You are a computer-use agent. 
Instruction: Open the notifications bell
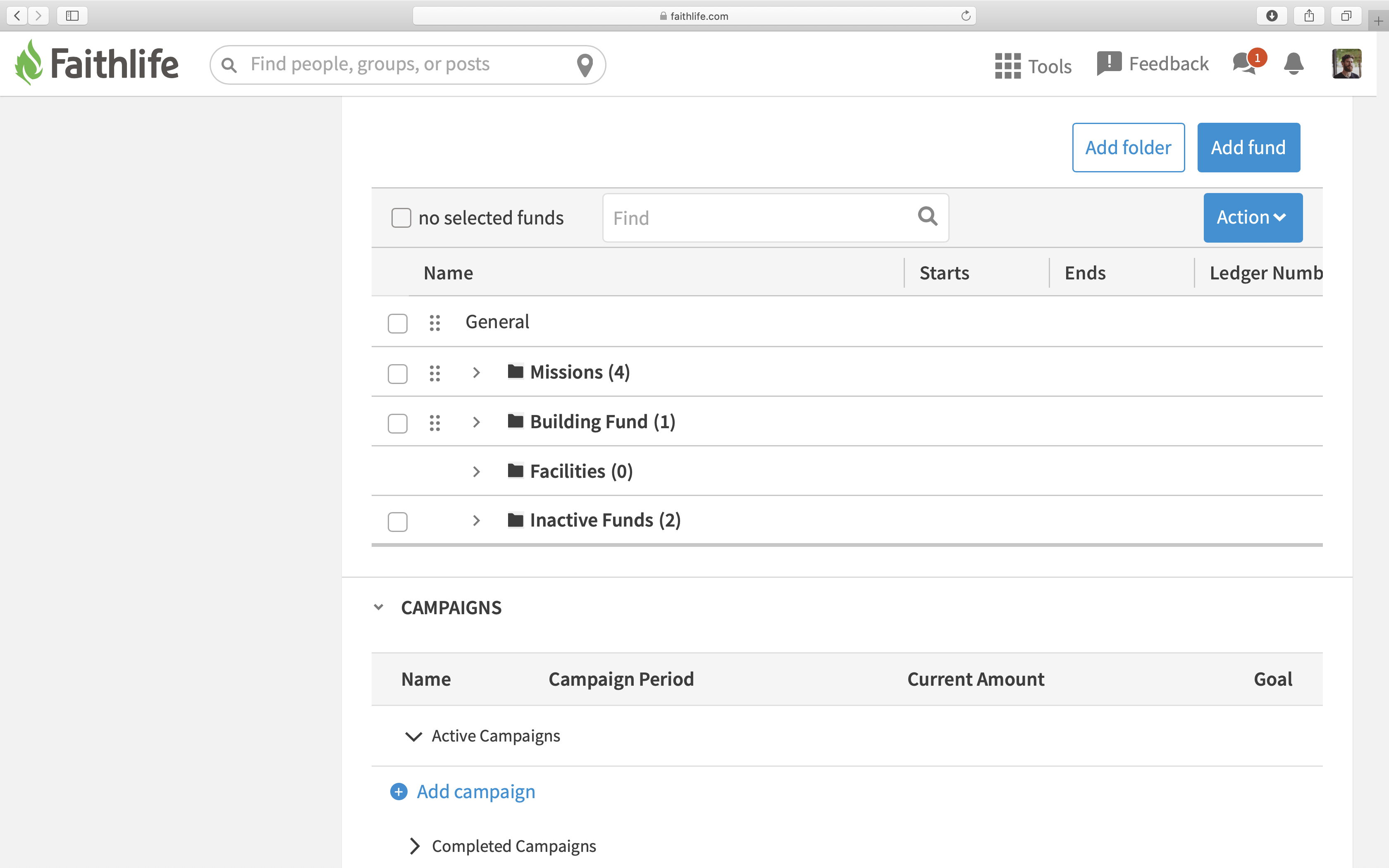click(x=1293, y=64)
